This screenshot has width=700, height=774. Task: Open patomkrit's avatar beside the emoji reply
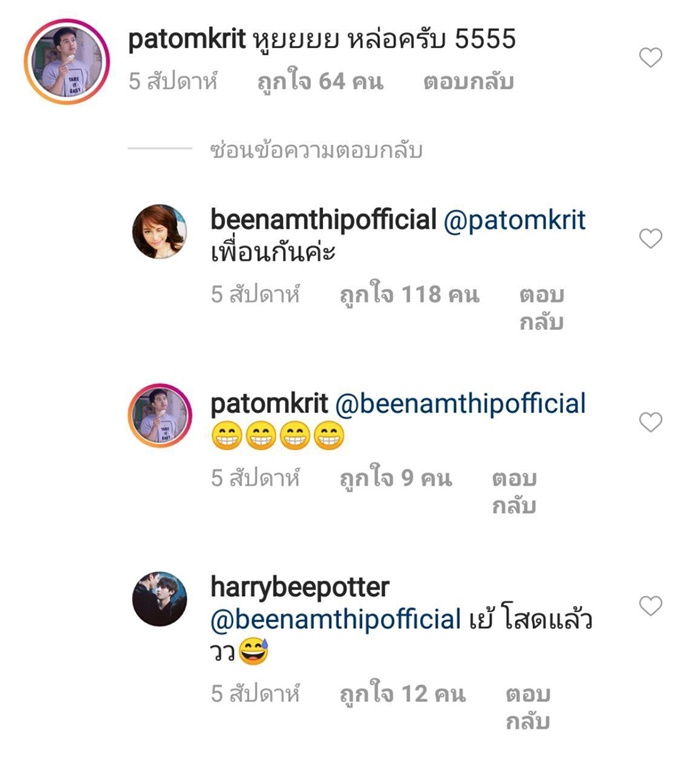(x=160, y=414)
